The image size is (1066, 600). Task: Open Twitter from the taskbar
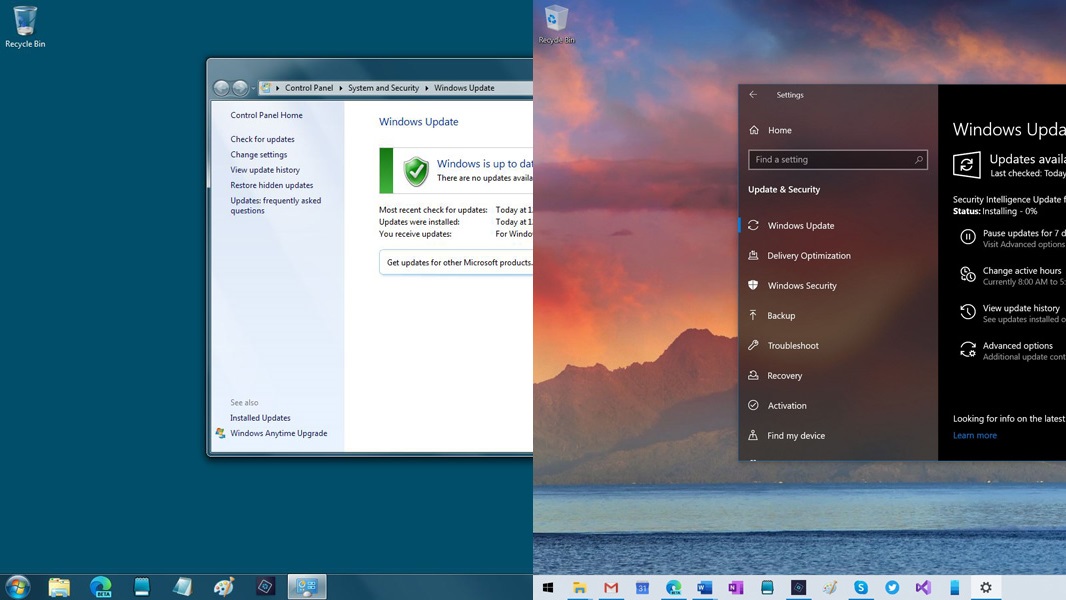(x=892, y=588)
